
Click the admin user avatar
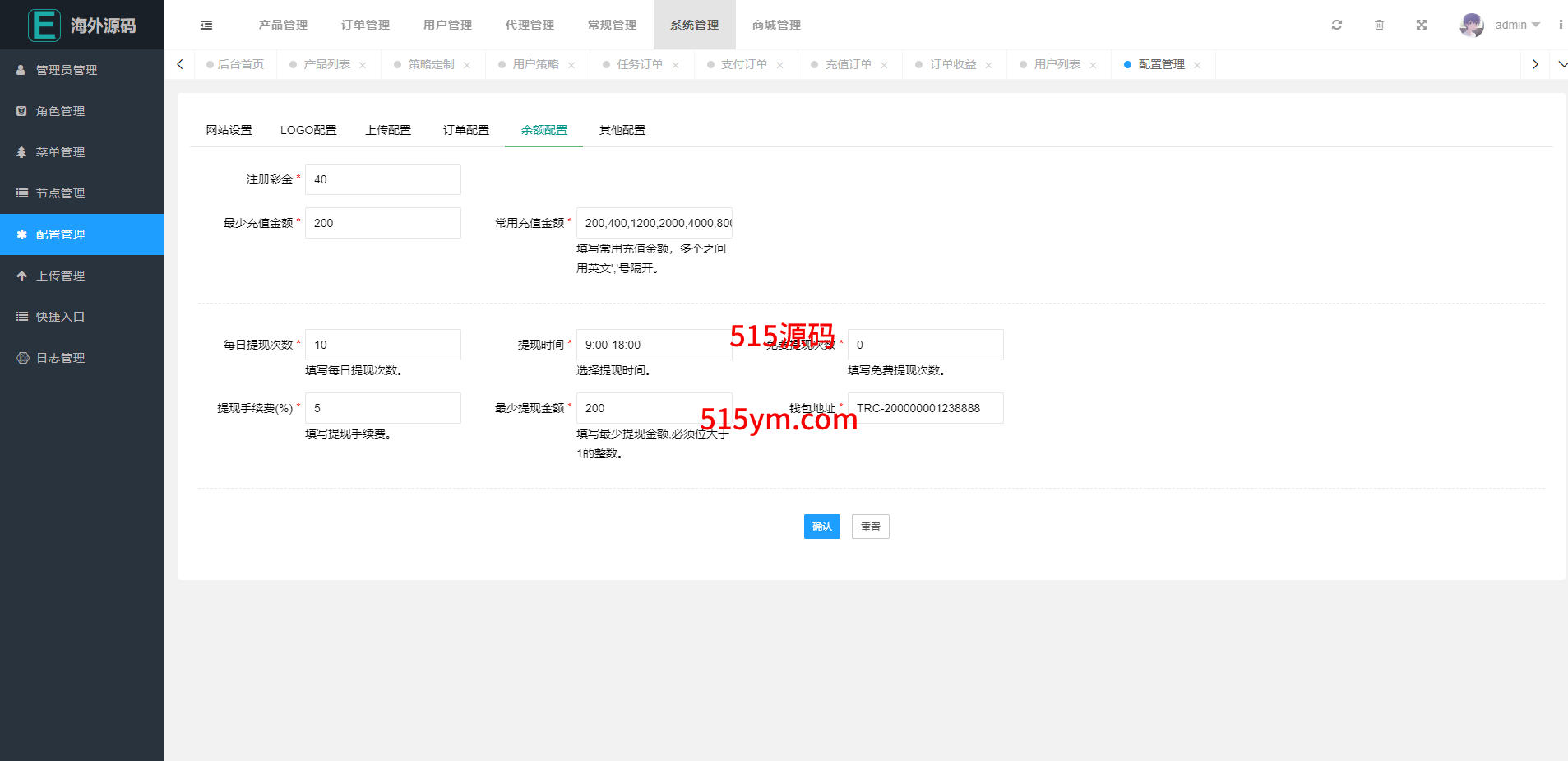pyautogui.click(x=1471, y=25)
